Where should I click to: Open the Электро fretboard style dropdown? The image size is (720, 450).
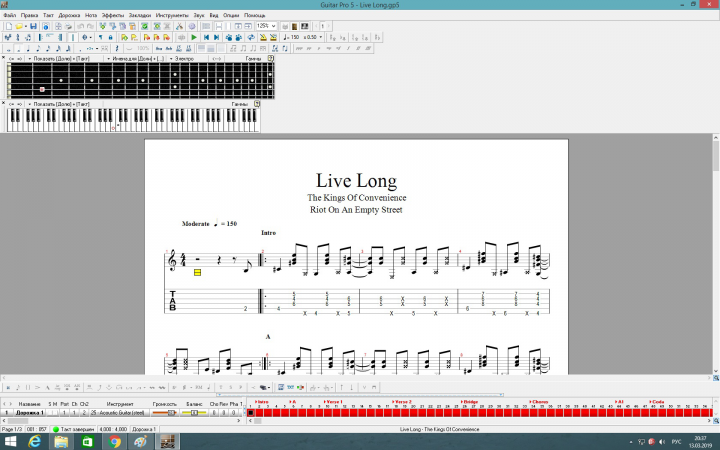click(182, 59)
